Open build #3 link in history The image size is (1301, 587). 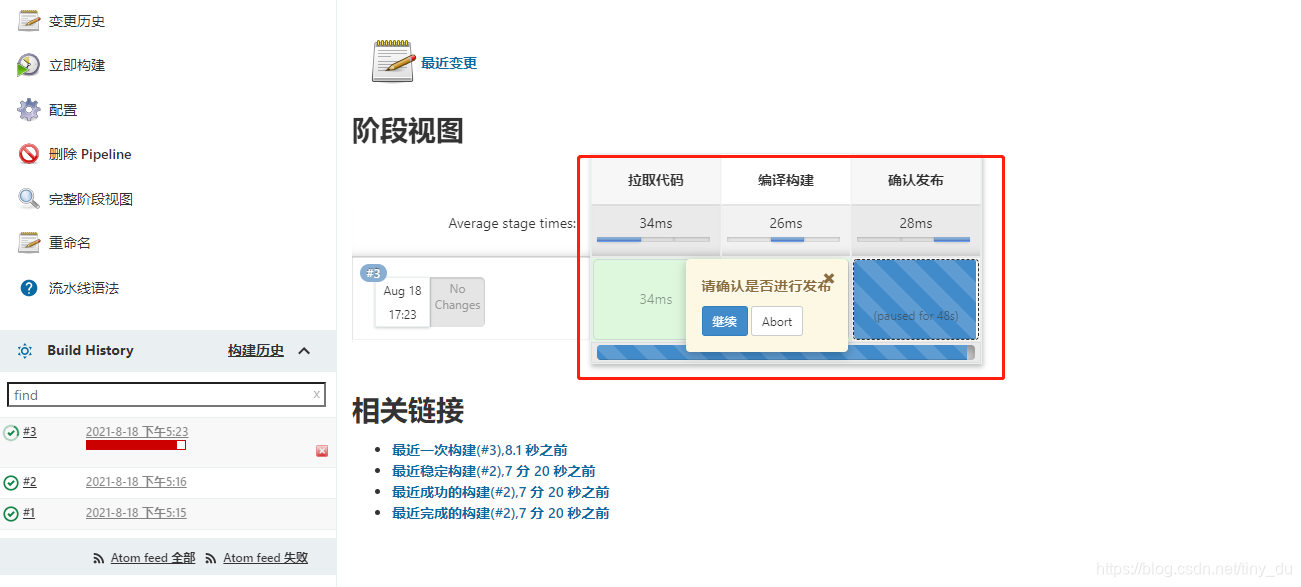tap(30, 431)
